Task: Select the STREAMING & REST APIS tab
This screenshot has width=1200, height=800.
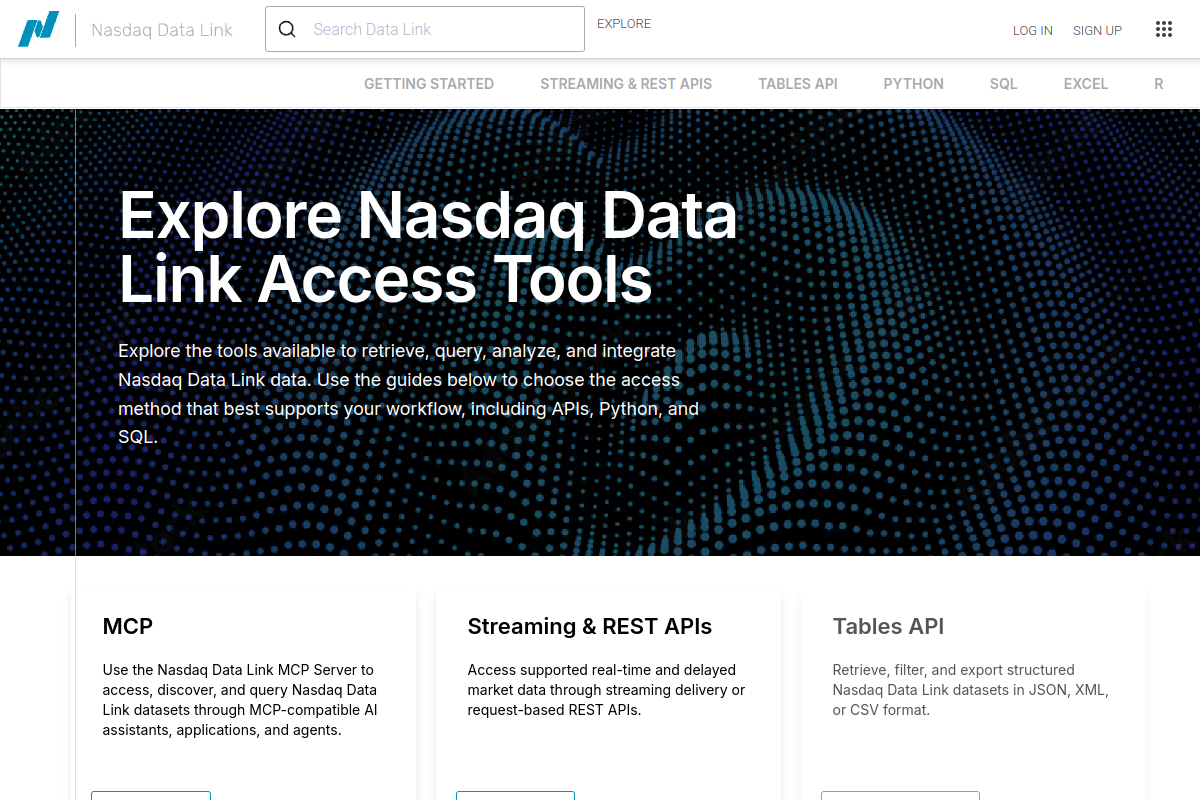Action: pos(626,84)
